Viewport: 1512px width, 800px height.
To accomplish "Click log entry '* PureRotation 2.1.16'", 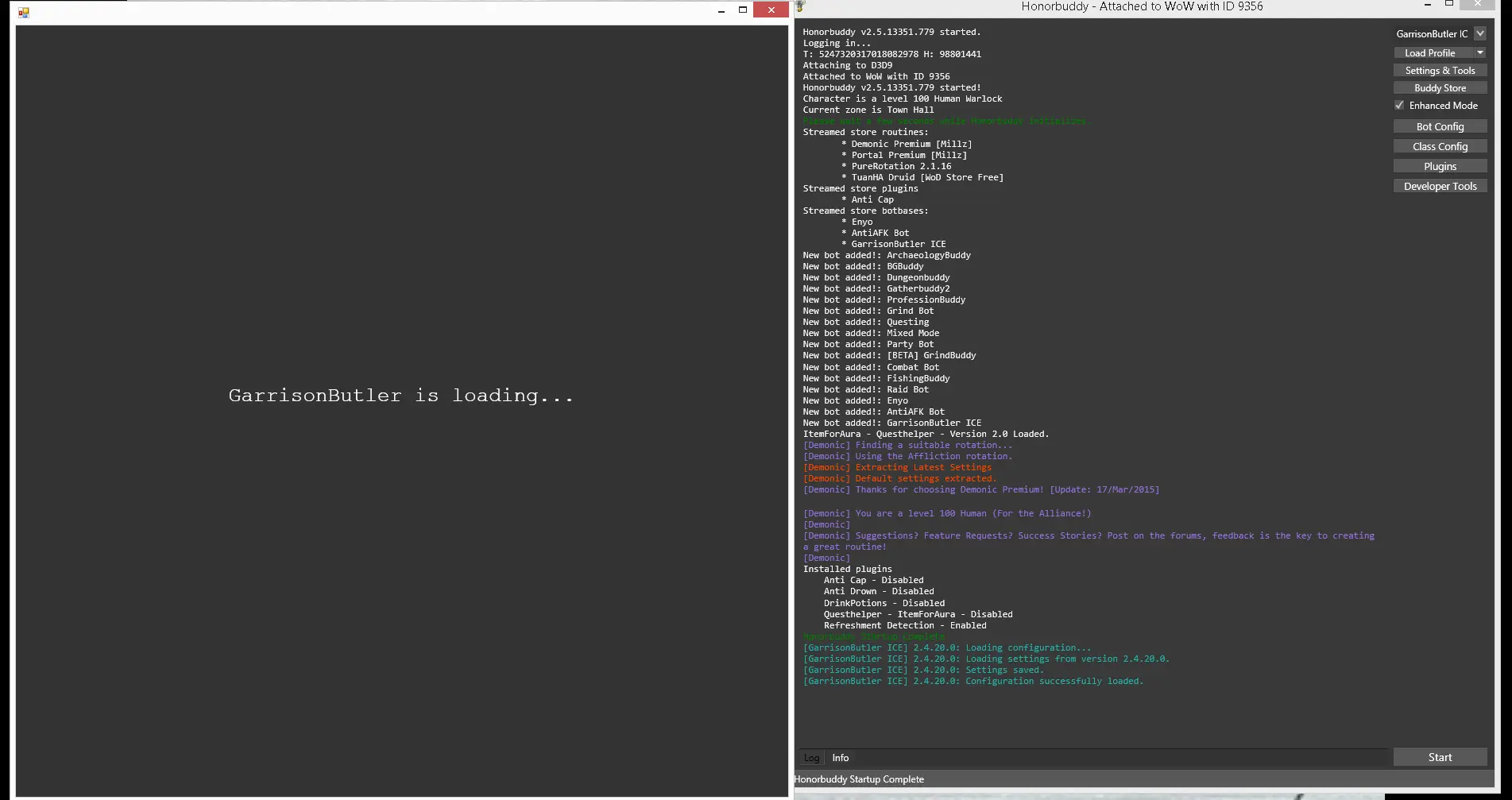I will click(x=896, y=167).
